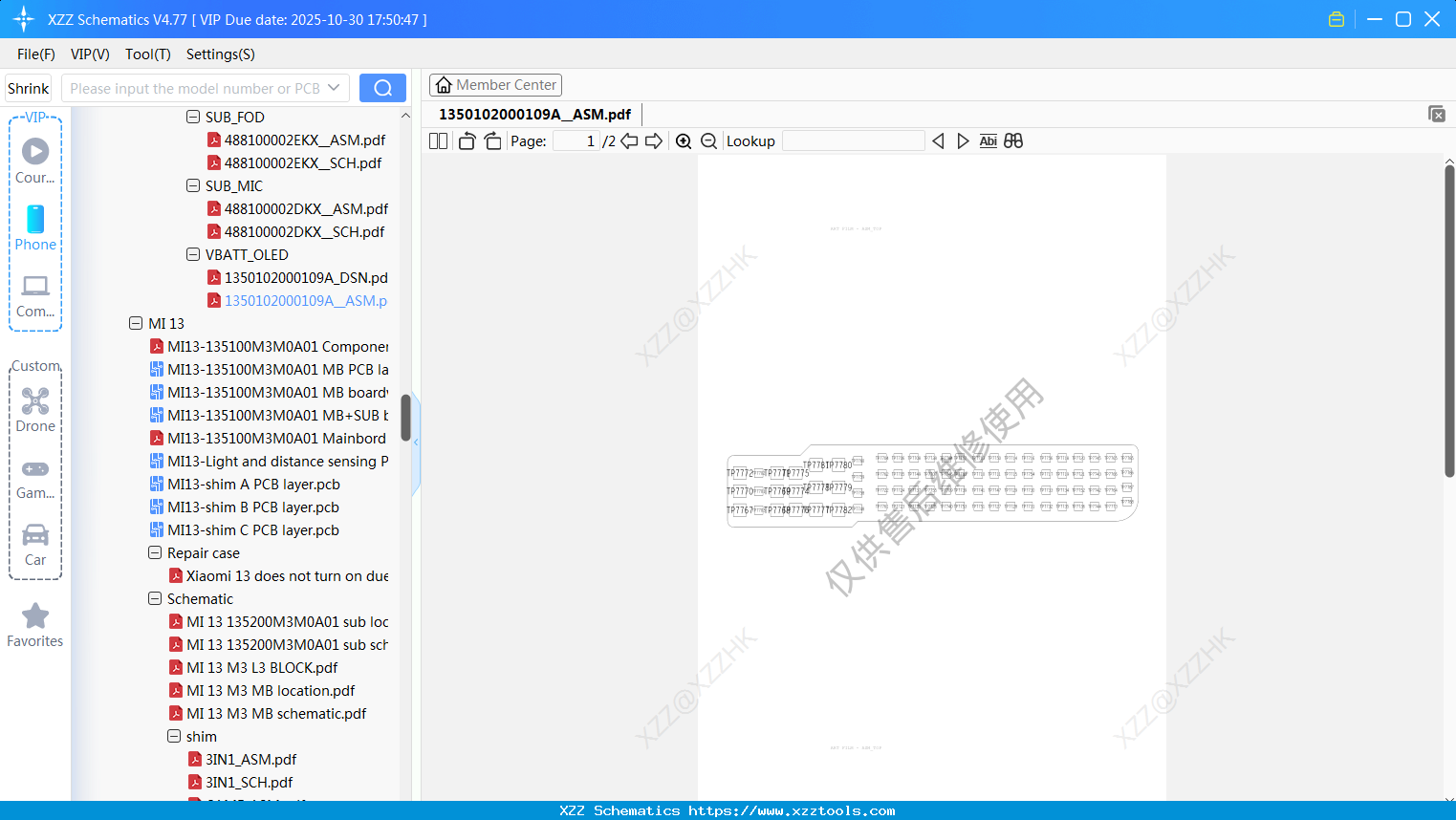This screenshot has height=820, width=1456.
Task: Activate the Shrink sidebar toggle
Action: tap(28, 87)
